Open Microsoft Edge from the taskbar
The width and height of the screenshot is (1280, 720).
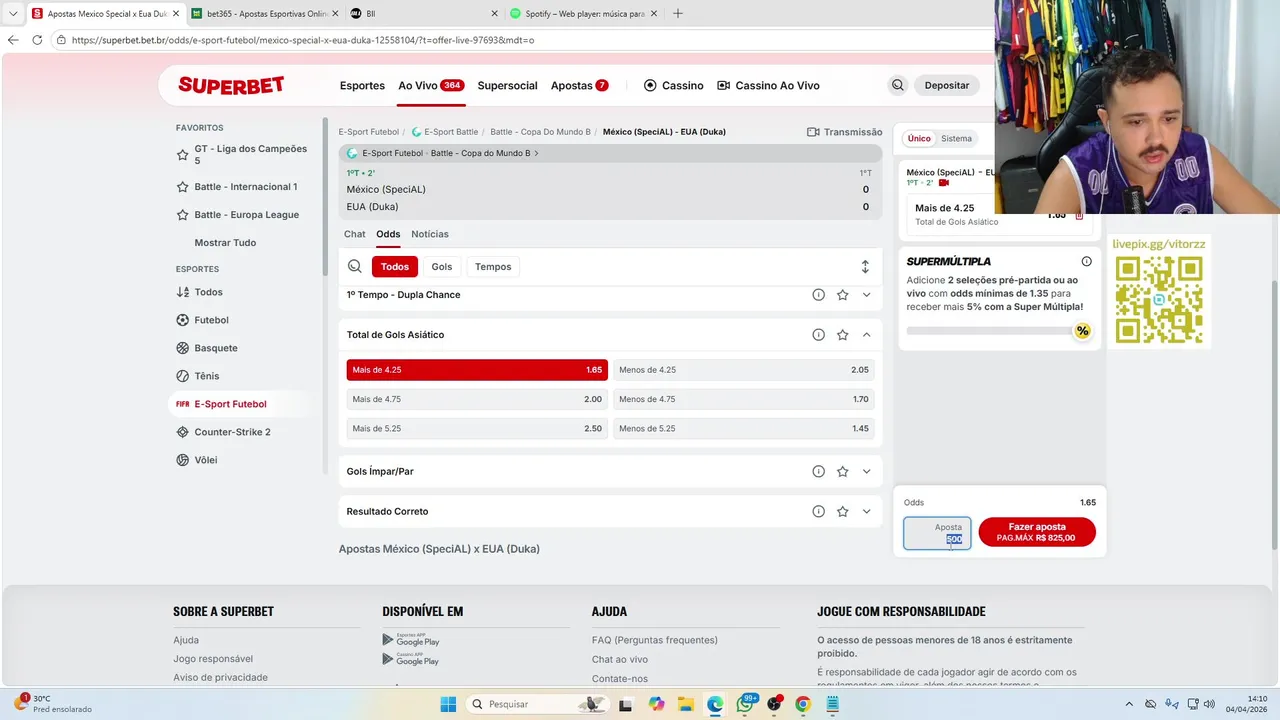pos(715,704)
